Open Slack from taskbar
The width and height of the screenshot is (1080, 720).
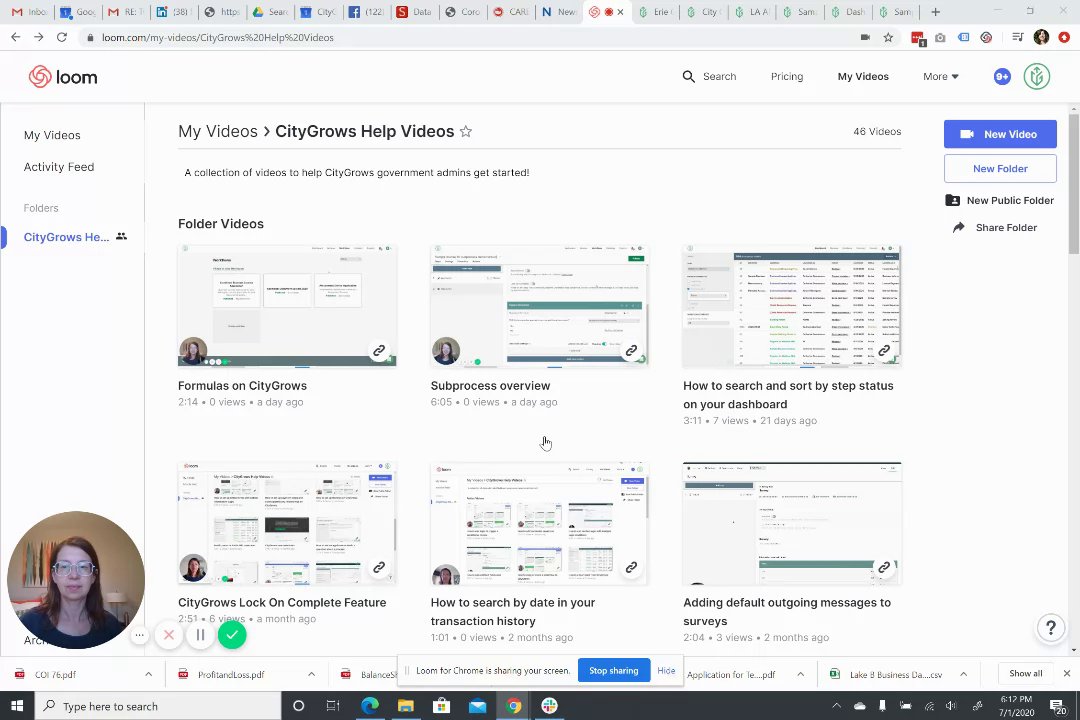pos(549,706)
